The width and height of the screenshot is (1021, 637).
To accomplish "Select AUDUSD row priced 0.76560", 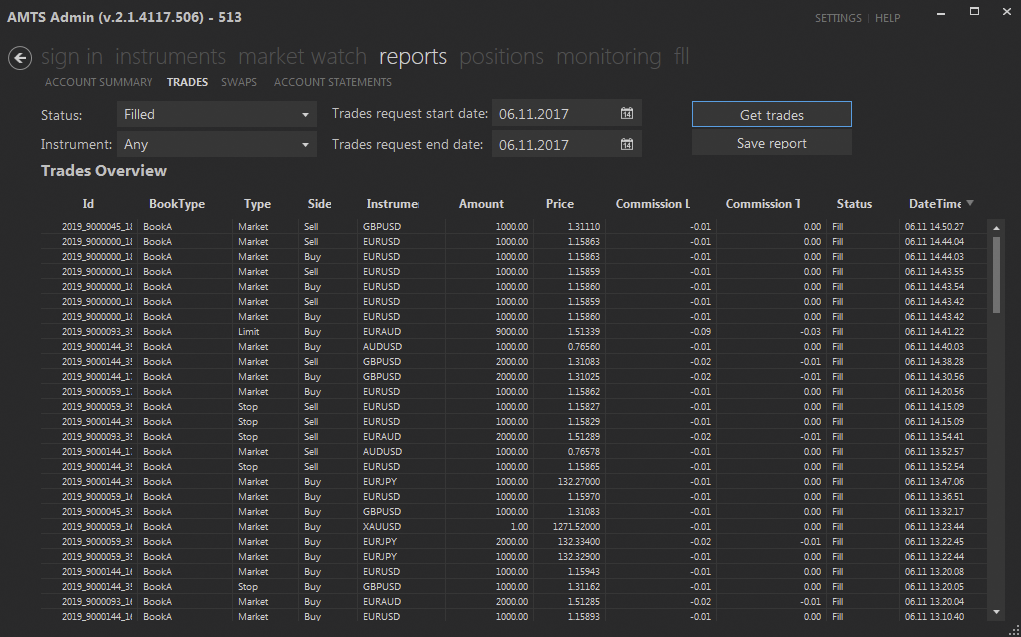I will coord(514,347).
